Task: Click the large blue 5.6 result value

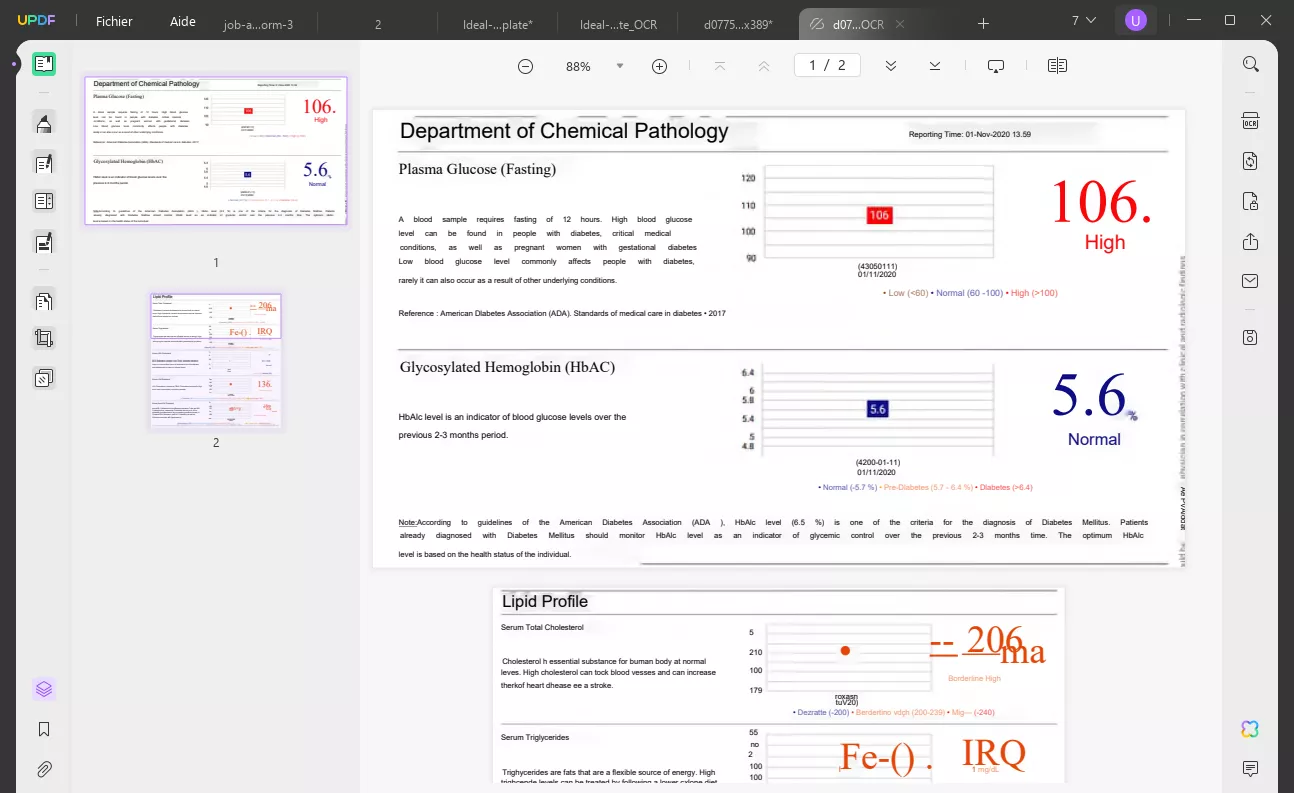Action: (x=1088, y=395)
